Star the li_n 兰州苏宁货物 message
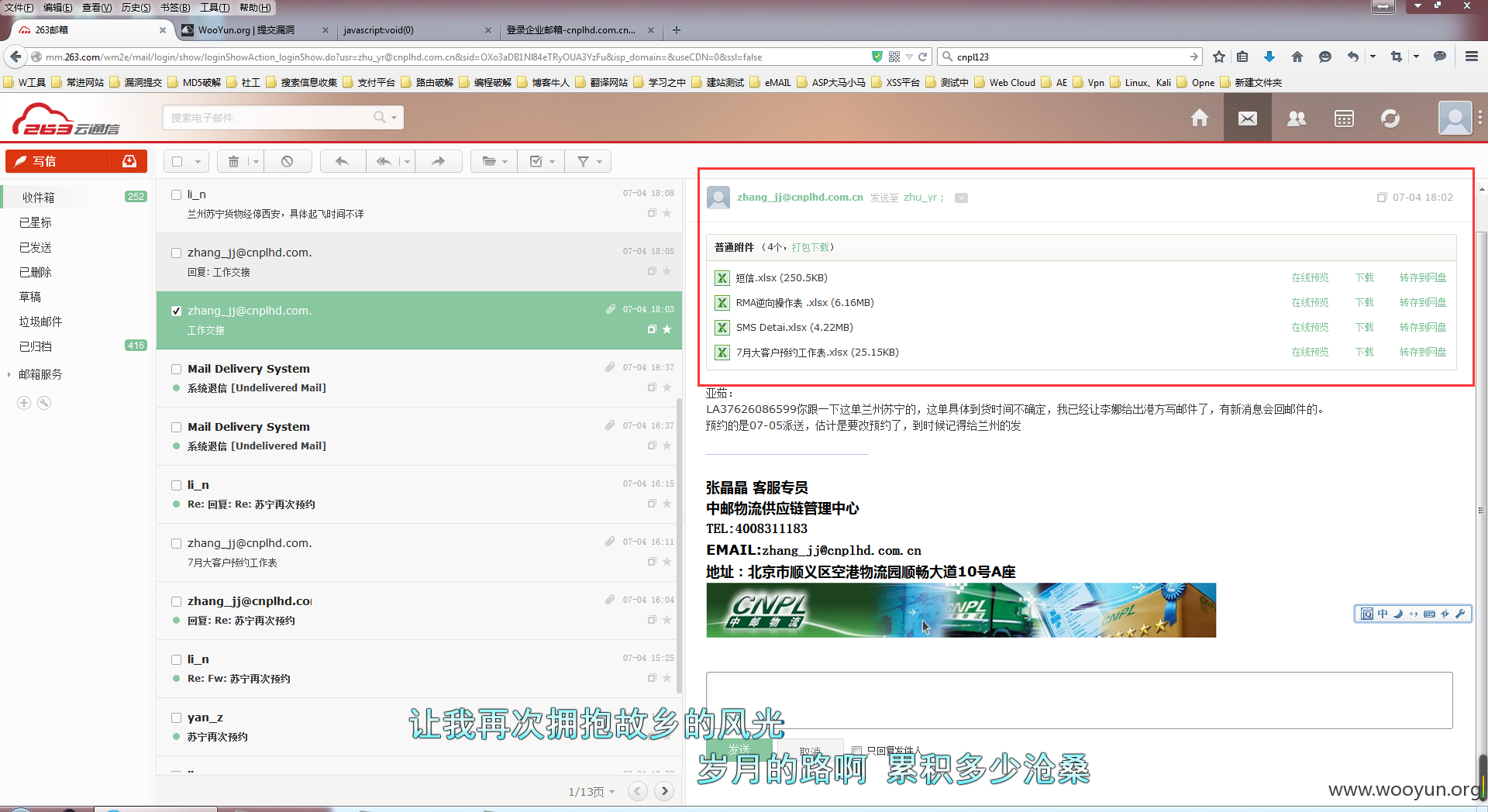 (x=666, y=213)
